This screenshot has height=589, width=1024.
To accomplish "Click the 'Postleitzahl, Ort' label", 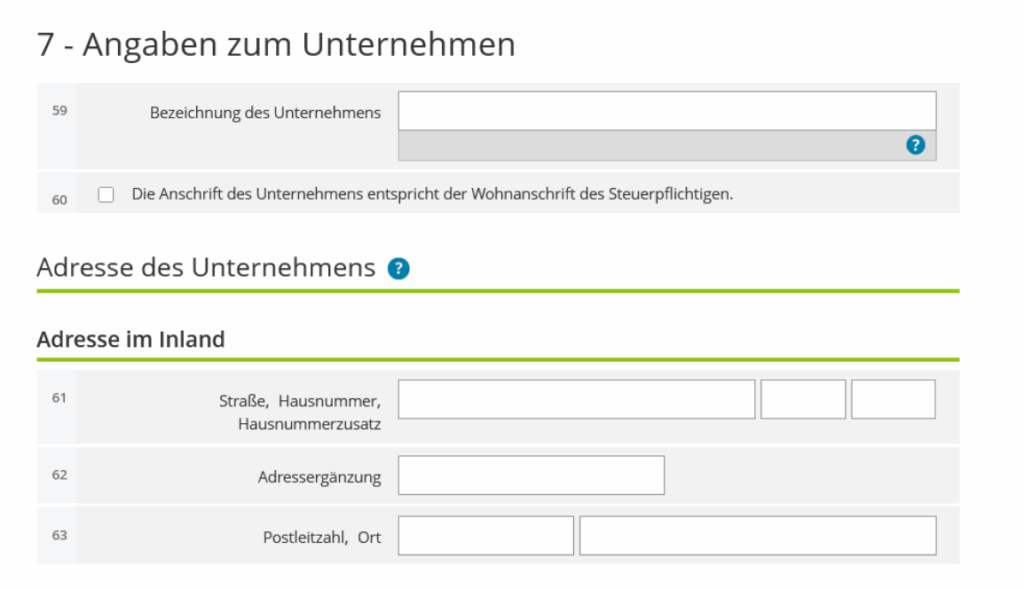I will tap(321, 537).
